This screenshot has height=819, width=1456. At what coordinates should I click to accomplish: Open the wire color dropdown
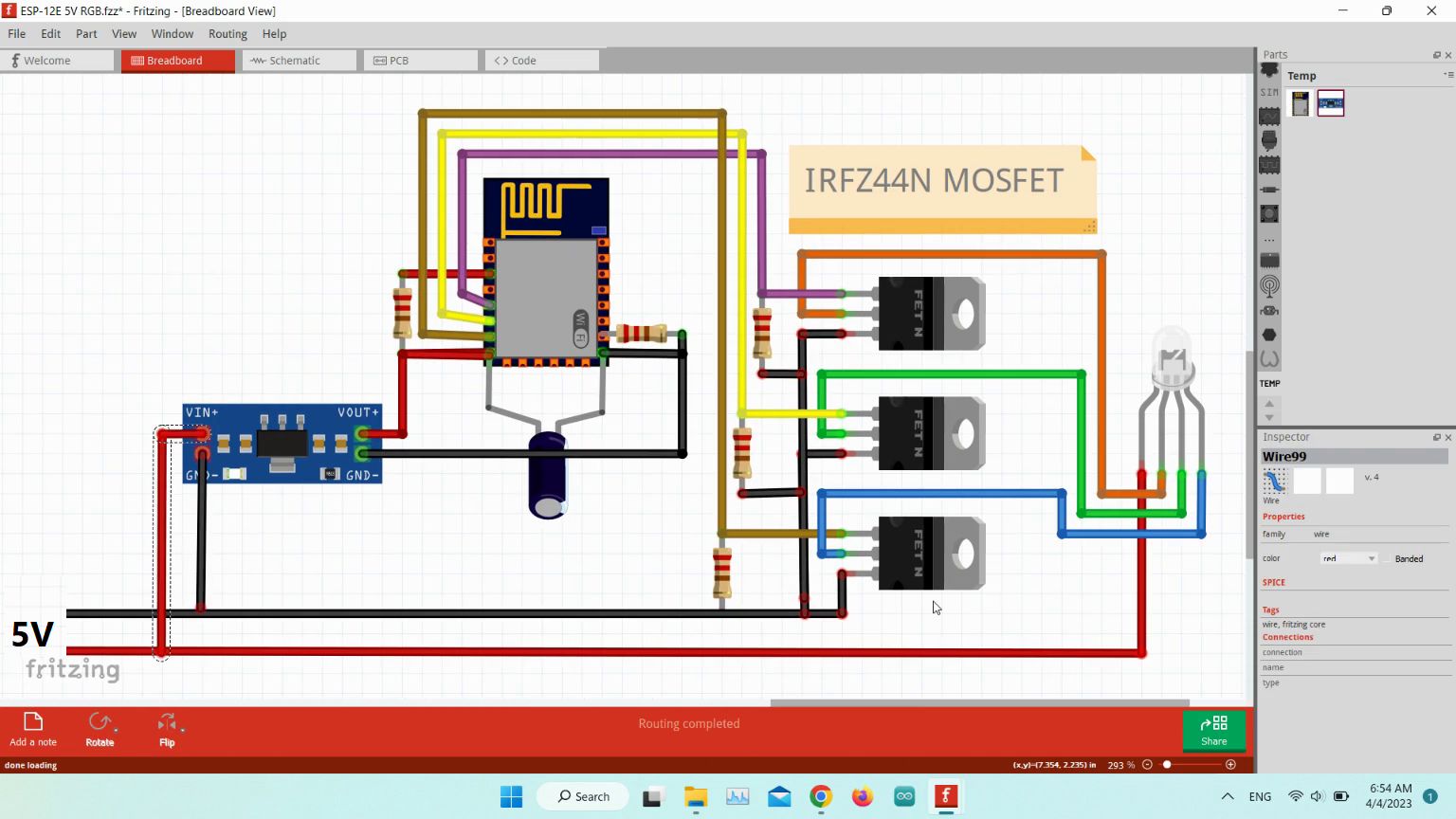click(x=1348, y=558)
